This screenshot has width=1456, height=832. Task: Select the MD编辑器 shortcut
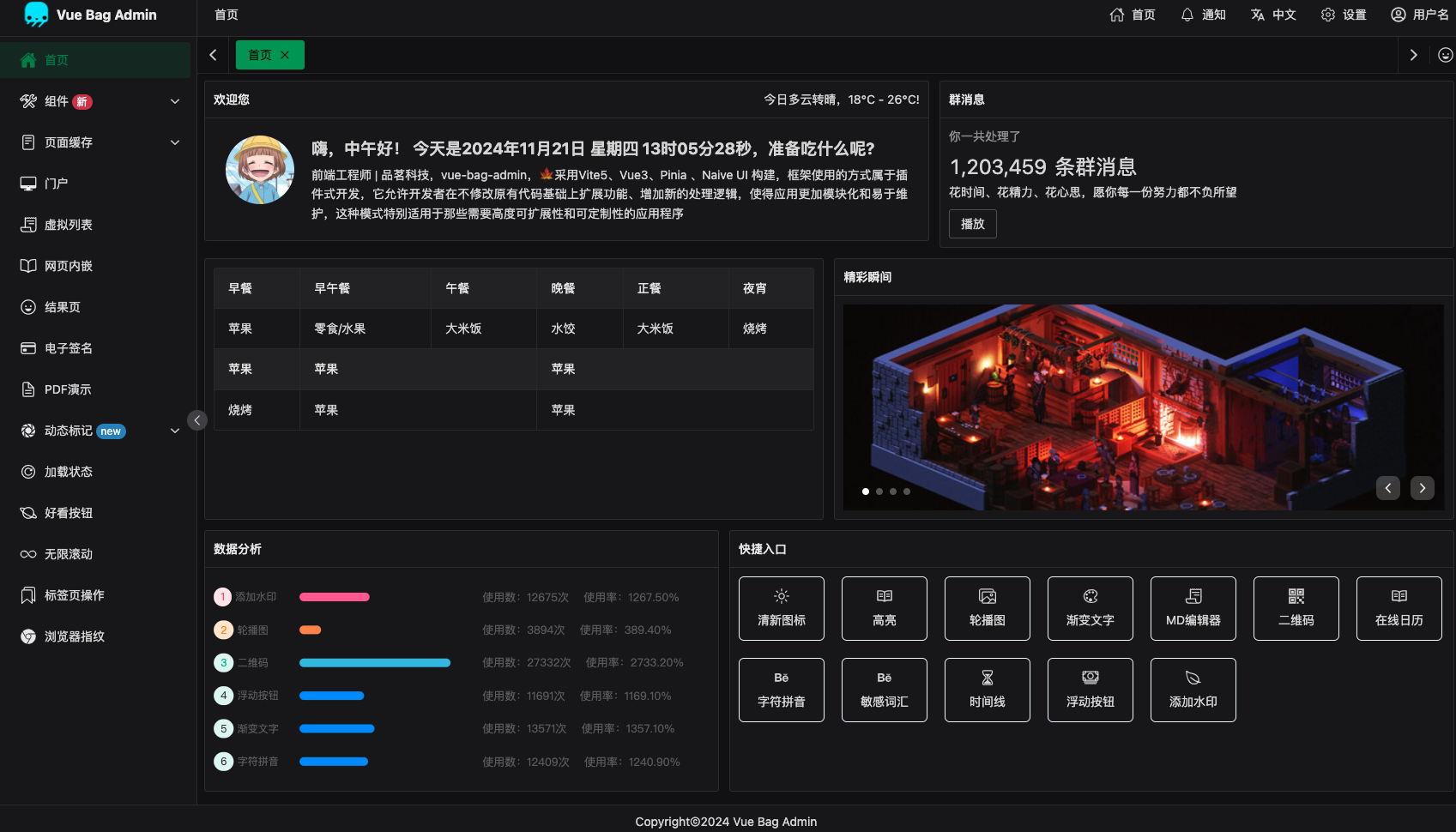point(1193,608)
